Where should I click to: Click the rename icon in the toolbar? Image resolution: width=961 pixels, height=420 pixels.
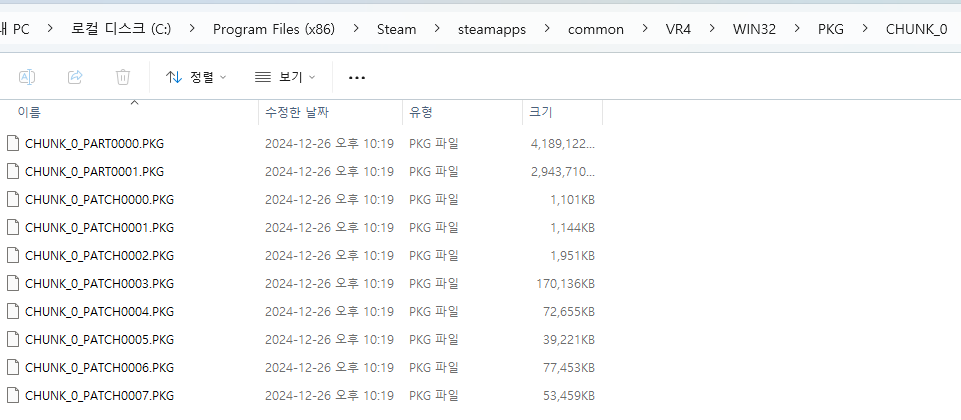(28, 77)
